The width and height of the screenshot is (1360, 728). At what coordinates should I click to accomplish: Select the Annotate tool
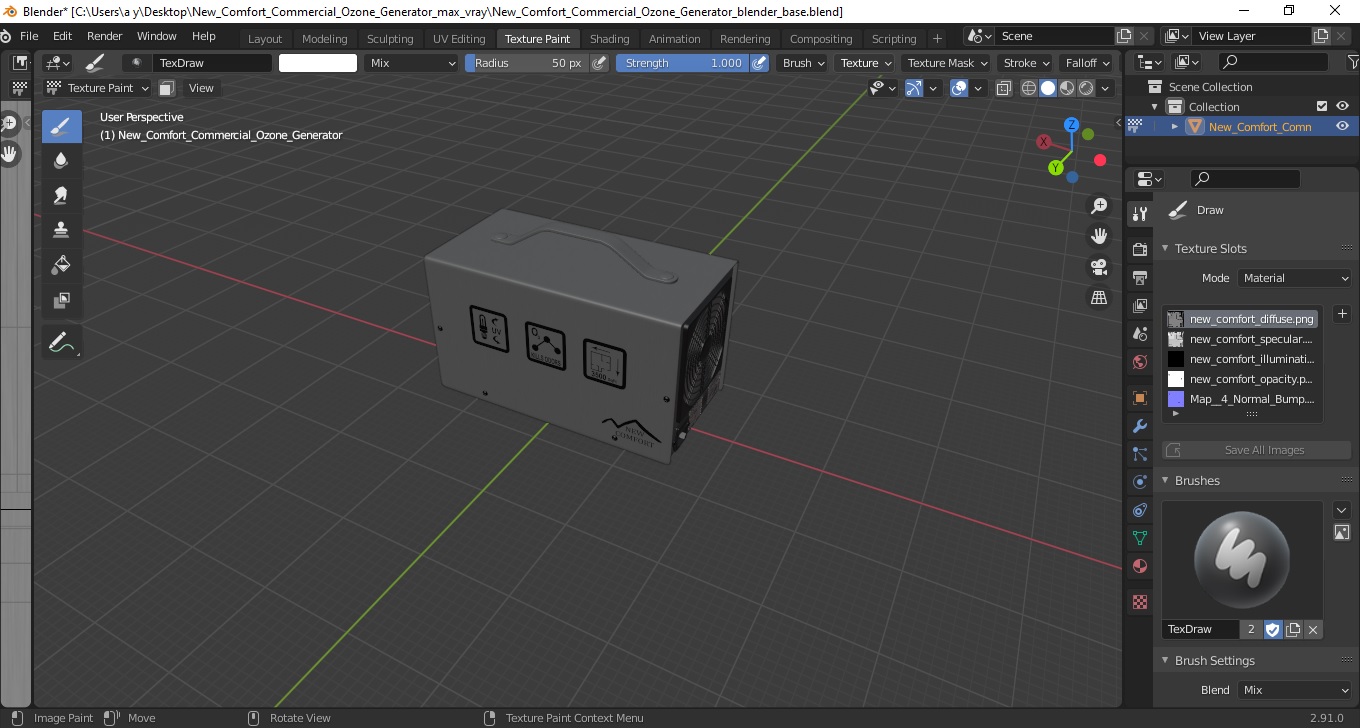click(61, 342)
